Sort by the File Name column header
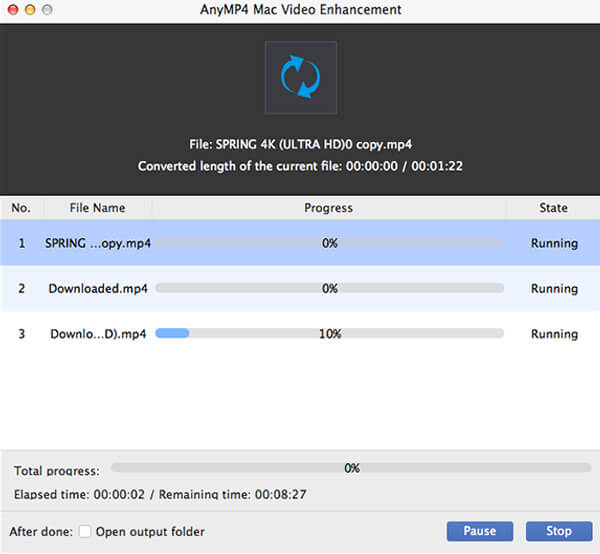 (97, 208)
